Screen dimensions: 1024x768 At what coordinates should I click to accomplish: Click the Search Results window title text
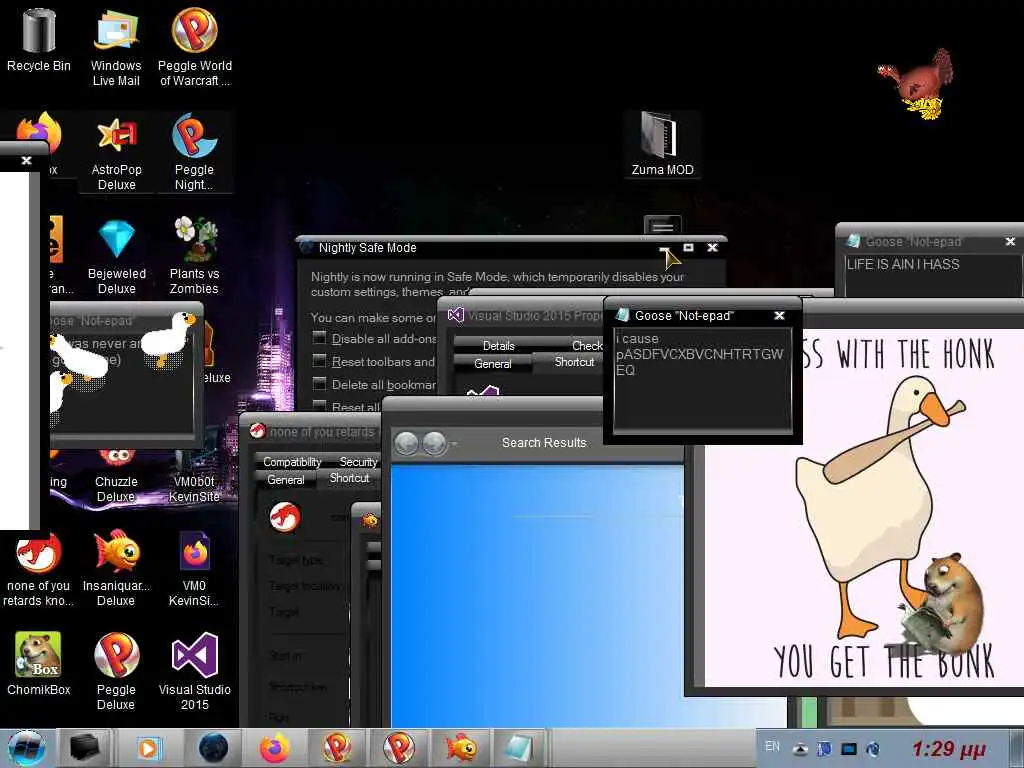point(544,443)
